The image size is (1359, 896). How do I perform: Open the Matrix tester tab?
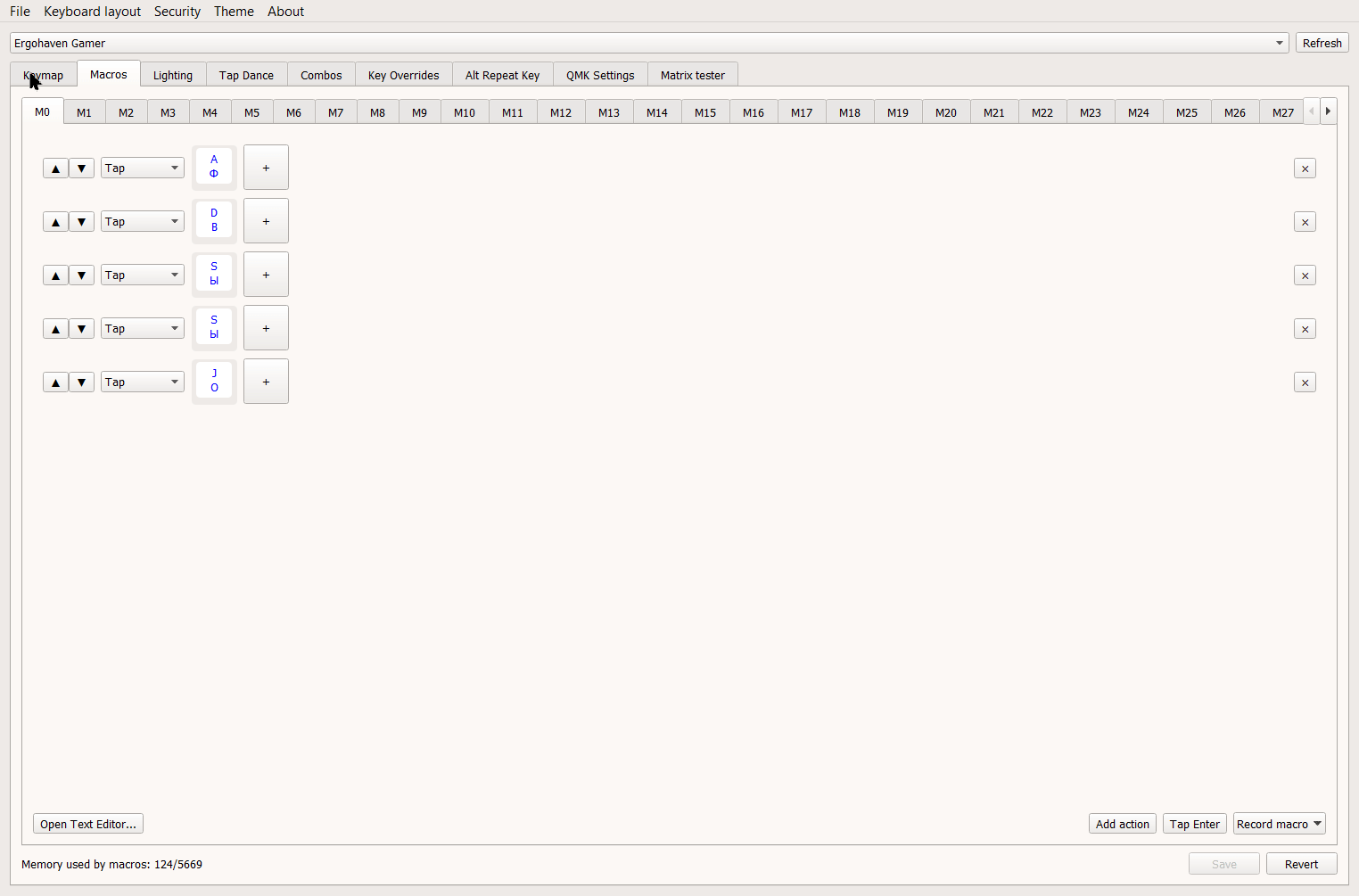pyautogui.click(x=692, y=75)
